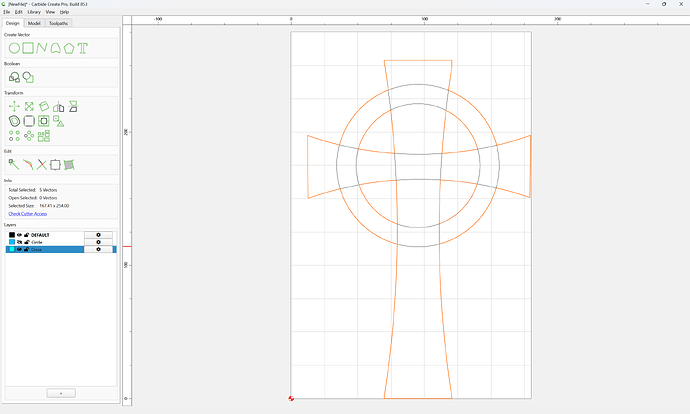The image size is (690, 414).
Task: Show the hidden Circle layer
Action: point(19,242)
